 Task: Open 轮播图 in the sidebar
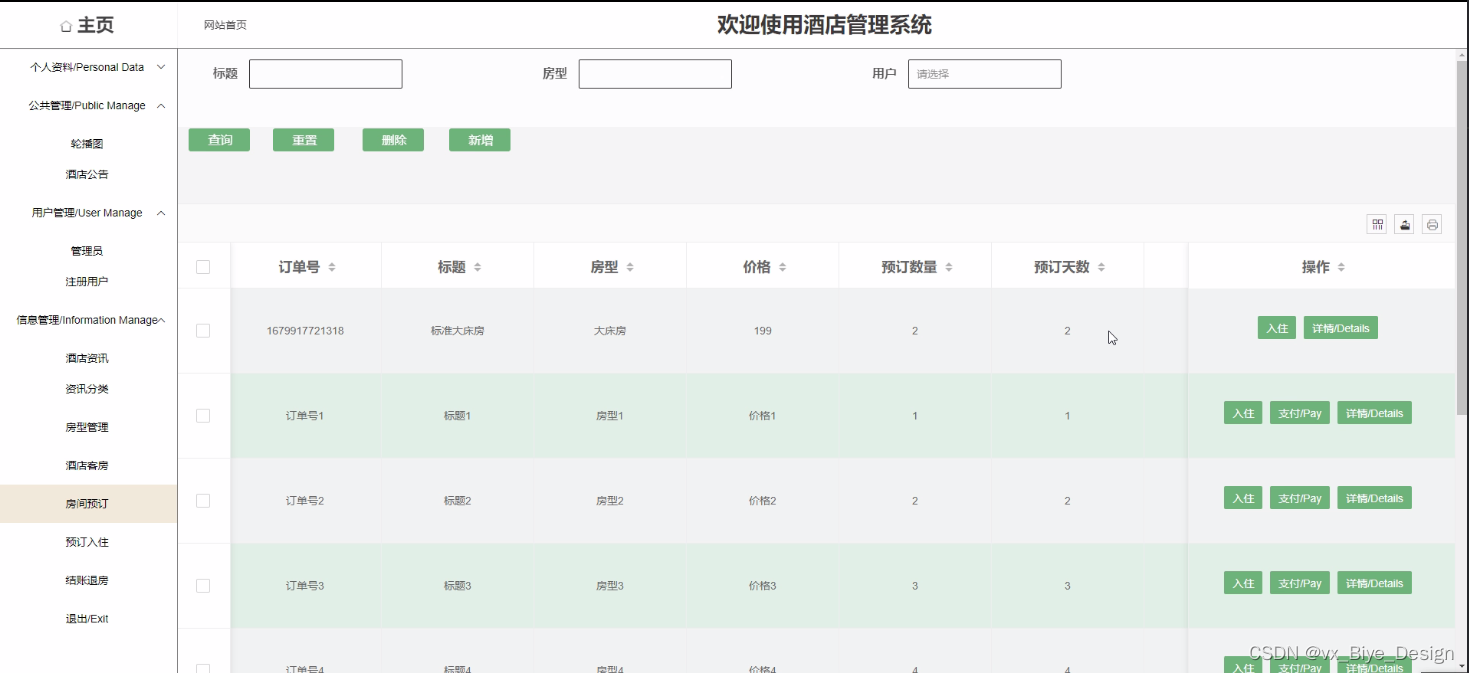[87, 143]
